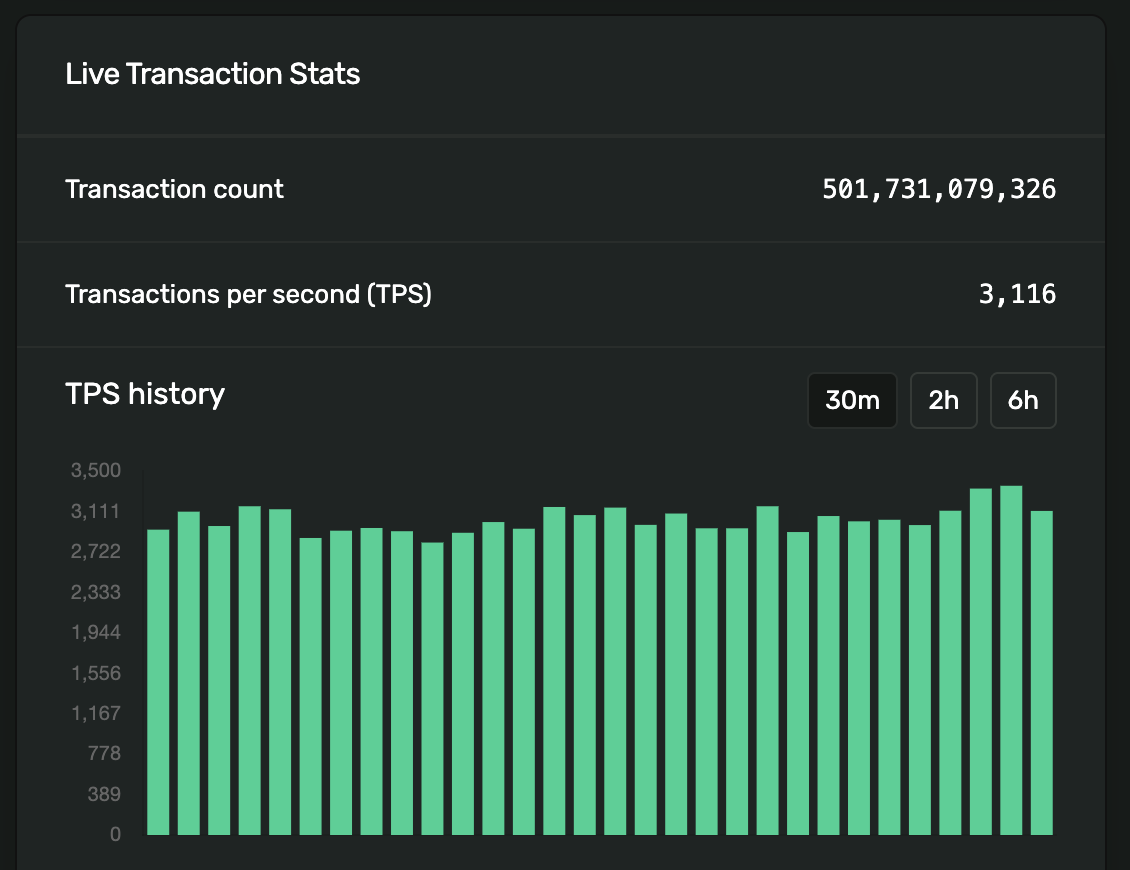Click the Transactions per second (TPS) label
This screenshot has width=1130, height=870.
click(x=248, y=294)
